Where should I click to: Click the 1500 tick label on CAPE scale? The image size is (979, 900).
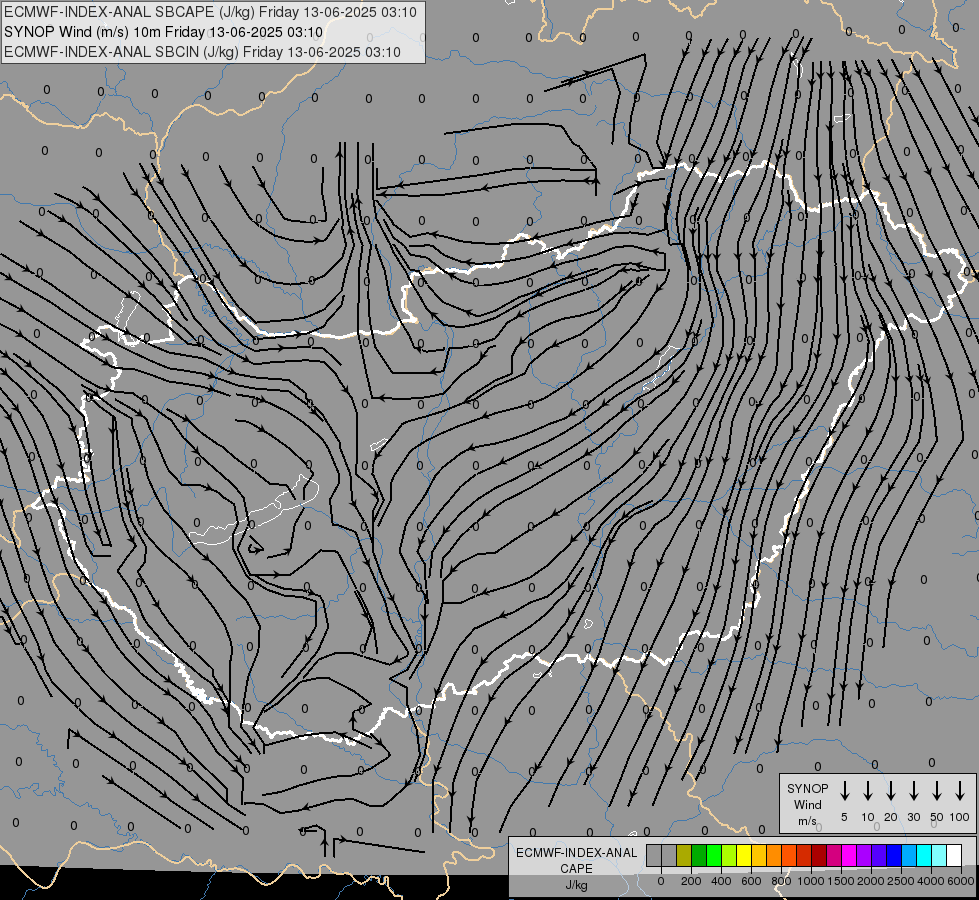(x=841, y=881)
